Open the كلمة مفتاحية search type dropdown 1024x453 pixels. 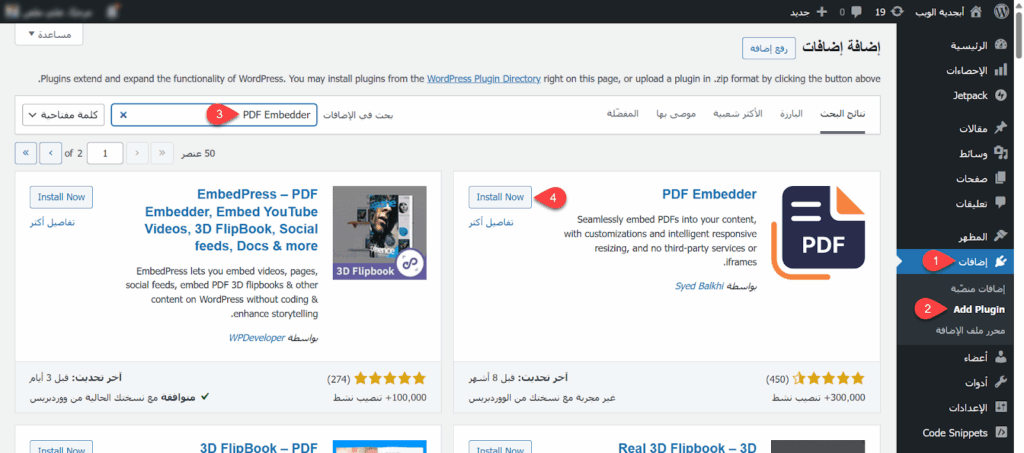click(63, 115)
